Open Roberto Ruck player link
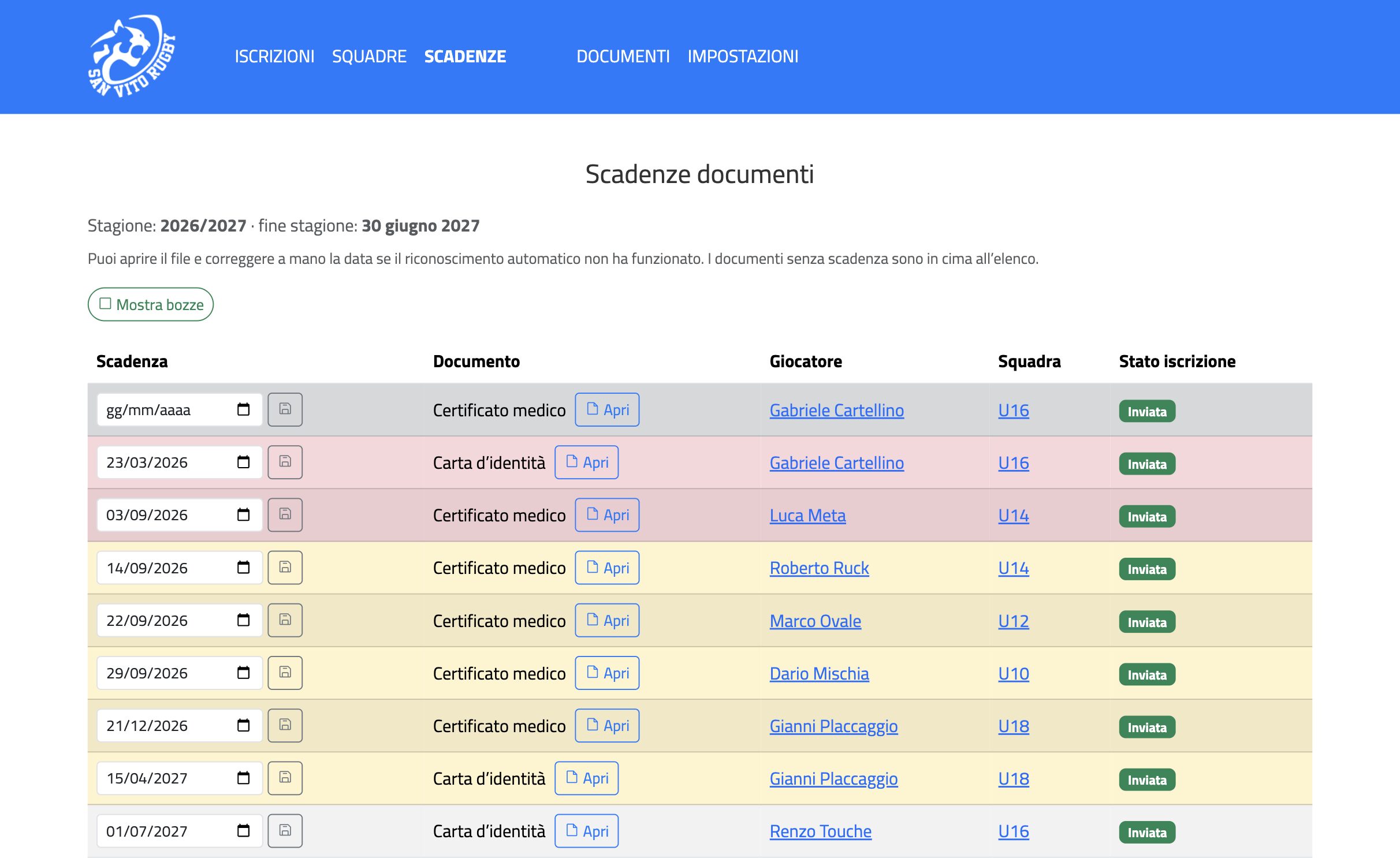This screenshot has height=858, width=1400. pos(819,568)
